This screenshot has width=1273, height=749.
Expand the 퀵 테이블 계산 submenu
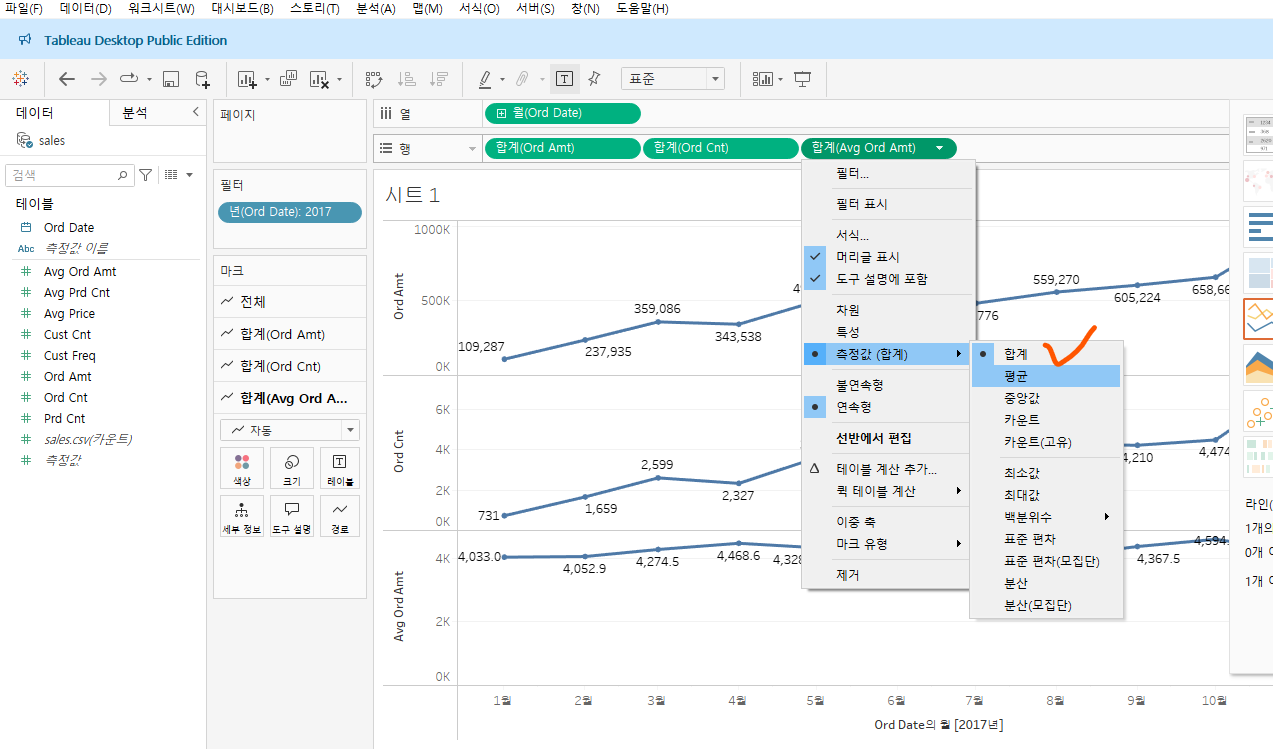tap(888, 491)
